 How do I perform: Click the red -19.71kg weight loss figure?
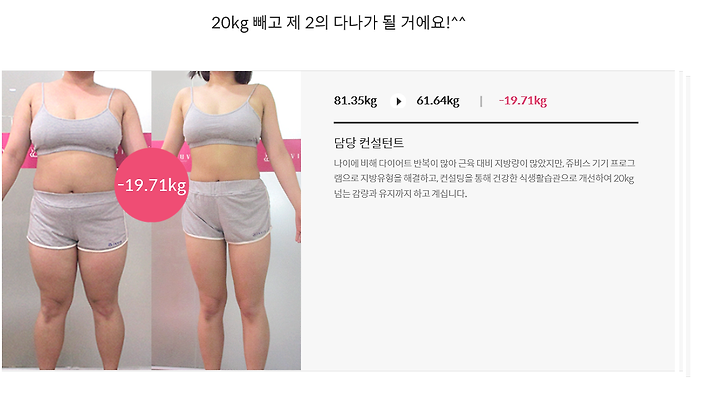(x=523, y=101)
